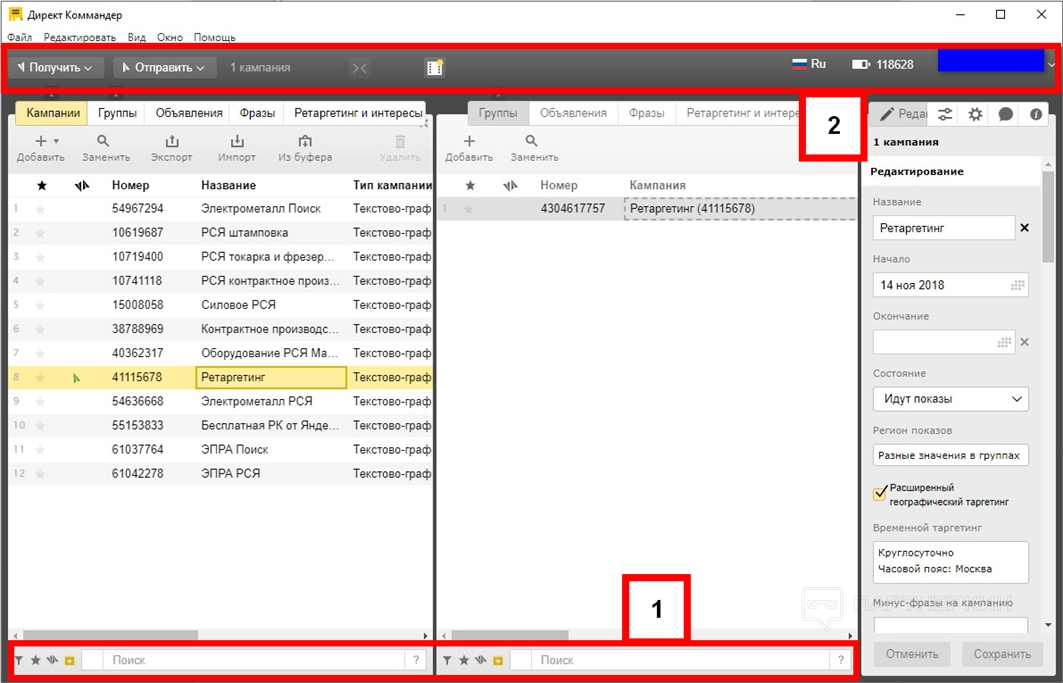Click Добавить in the campaigns panel

click(40, 149)
